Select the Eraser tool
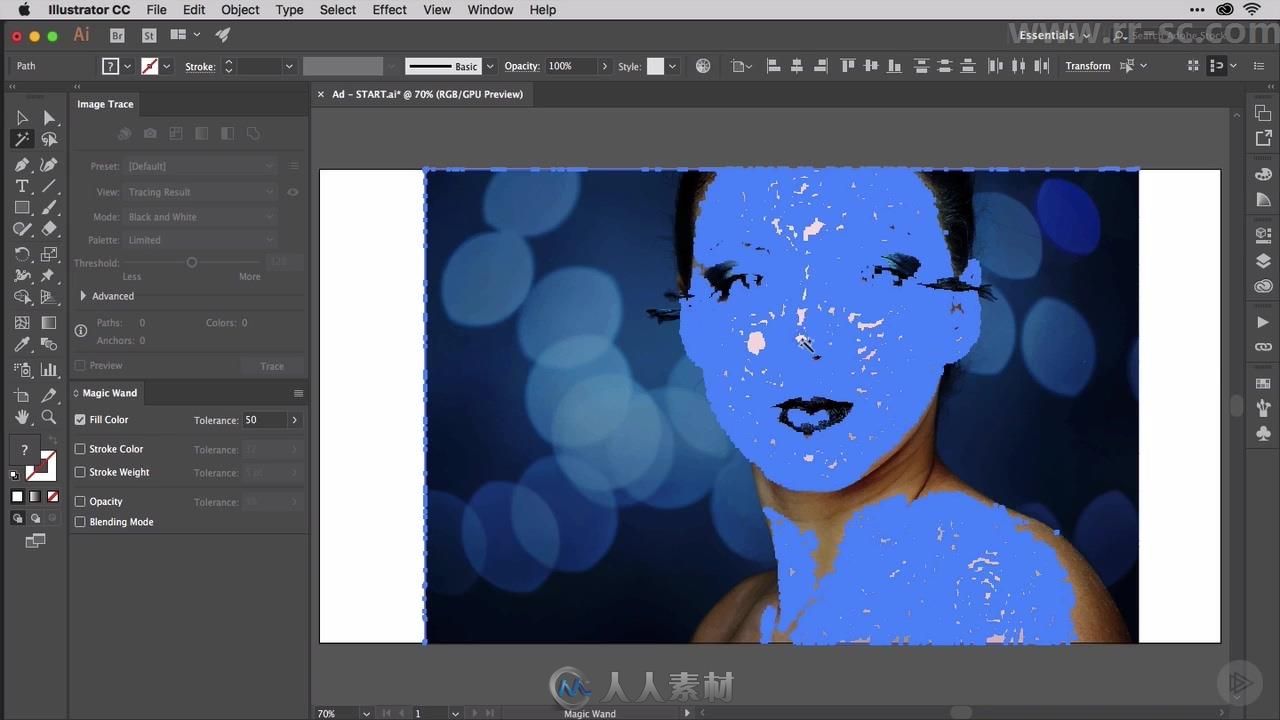This screenshot has height=720, width=1280. (49, 230)
